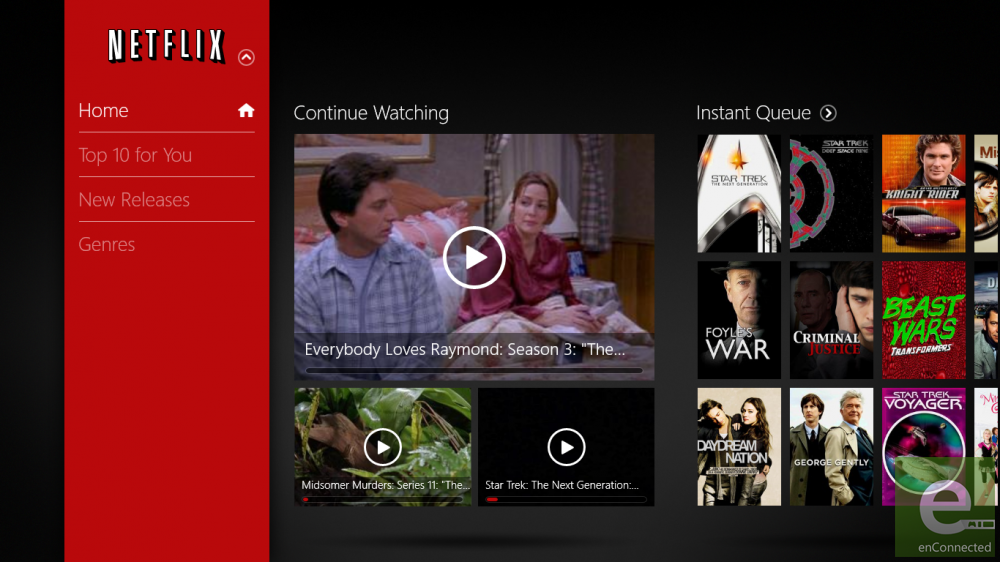Image resolution: width=1000 pixels, height=562 pixels.
Task: Click the Continue Watching heading
Action: [x=371, y=113]
